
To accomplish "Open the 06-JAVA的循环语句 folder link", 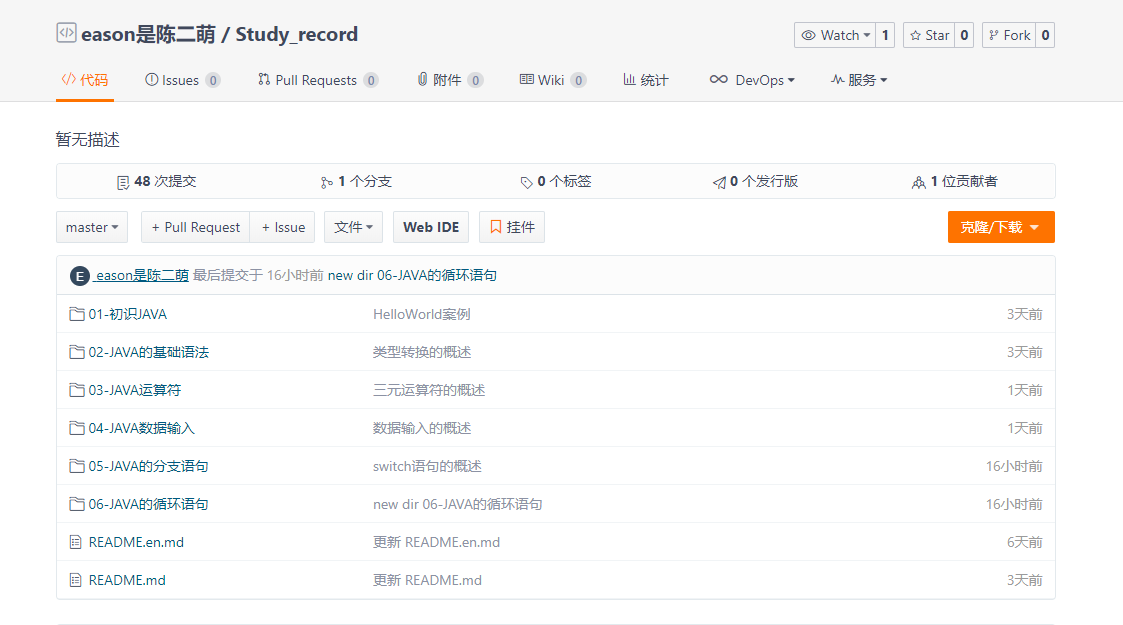I will pyautogui.click(x=148, y=504).
